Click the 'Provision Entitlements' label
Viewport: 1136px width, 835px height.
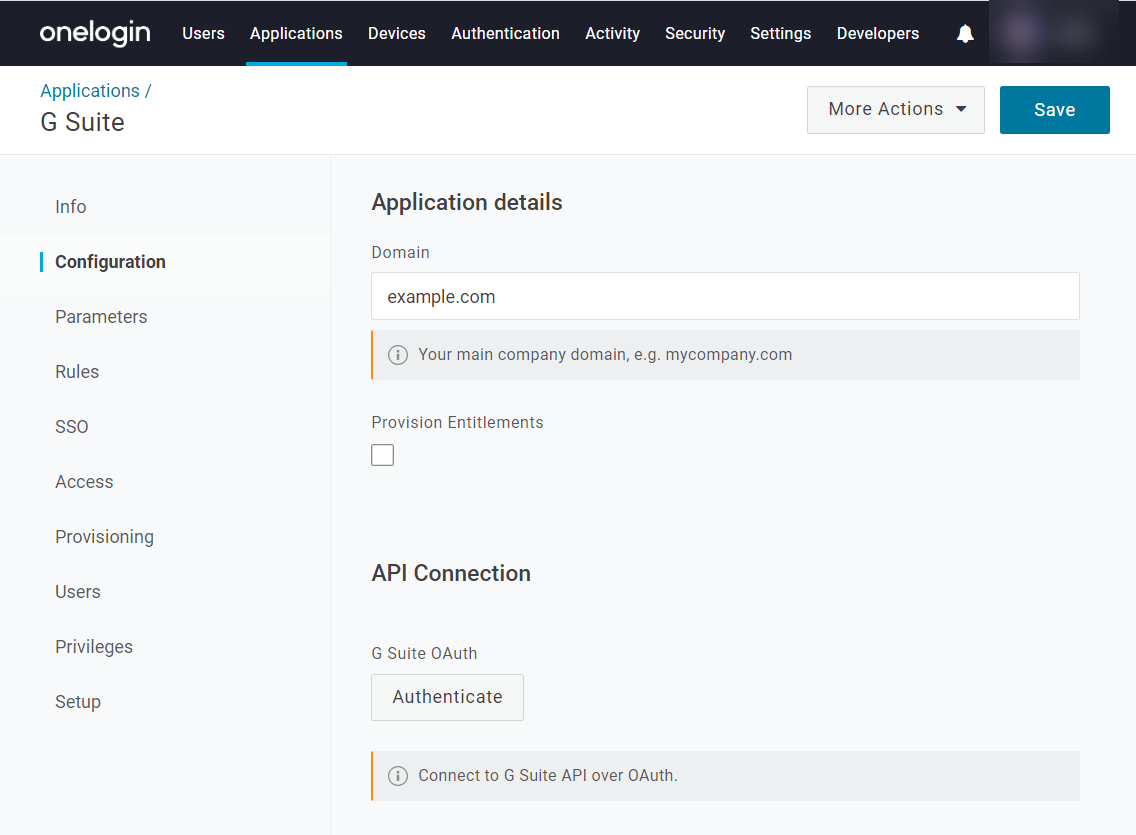[x=457, y=423]
